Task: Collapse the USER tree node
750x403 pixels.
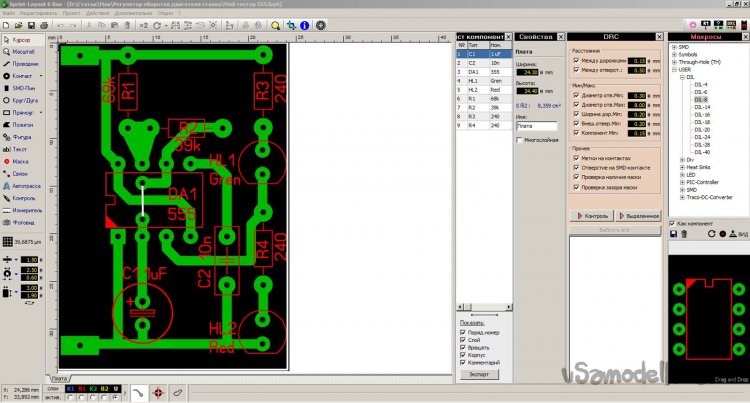Action: 673,68
